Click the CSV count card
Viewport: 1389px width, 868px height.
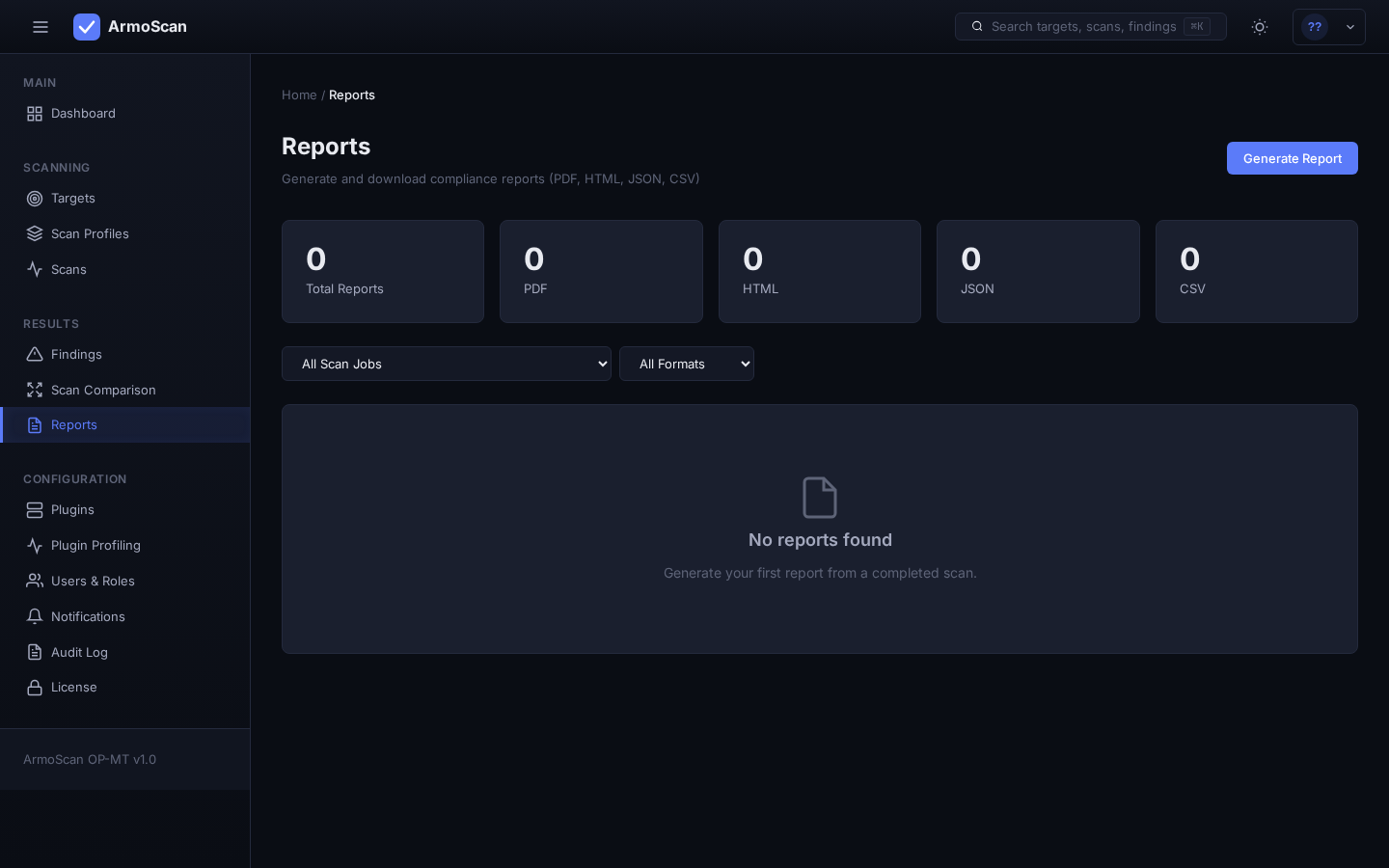point(1257,271)
